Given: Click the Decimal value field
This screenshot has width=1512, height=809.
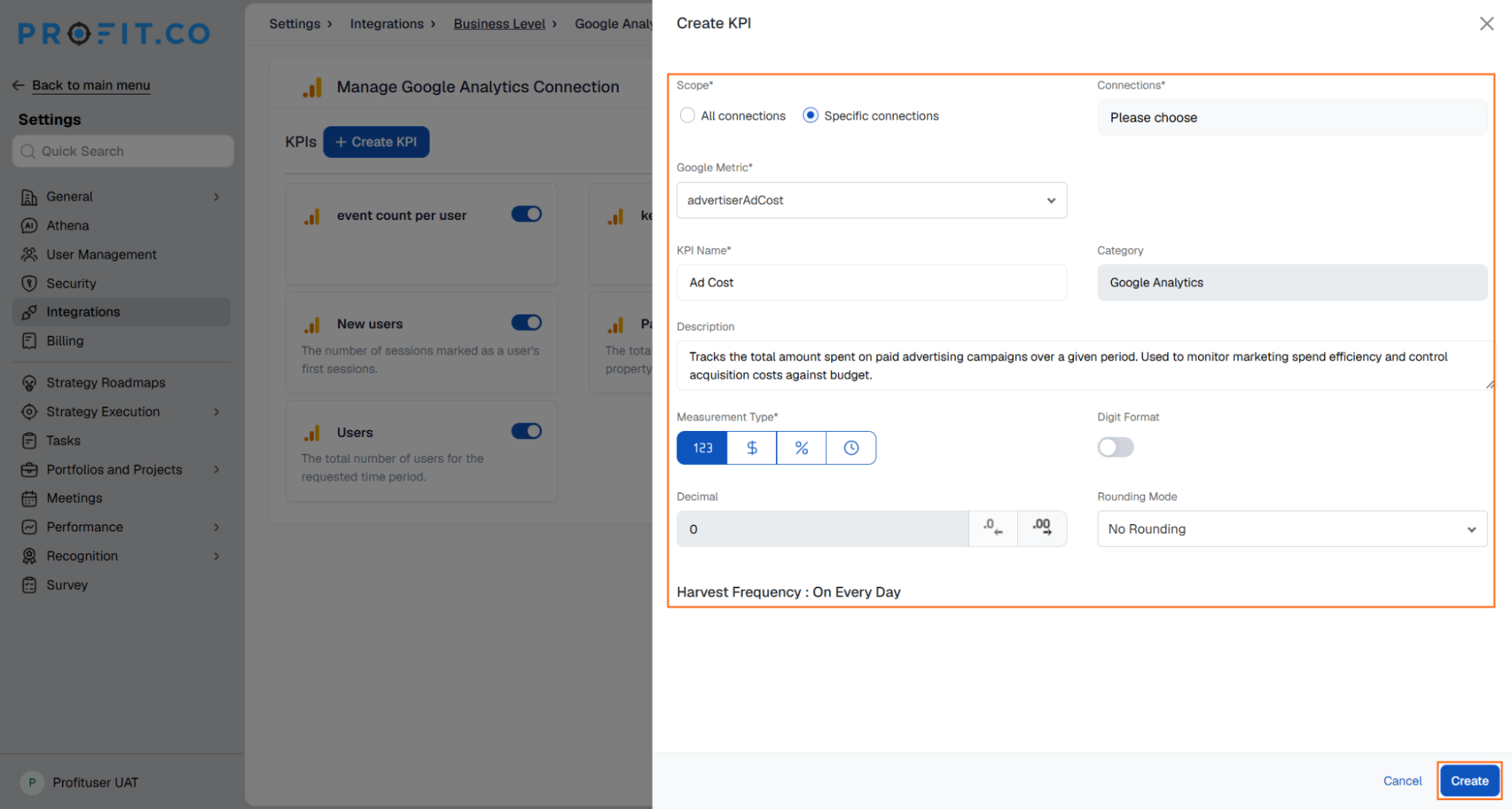Looking at the screenshot, I should (x=822, y=529).
